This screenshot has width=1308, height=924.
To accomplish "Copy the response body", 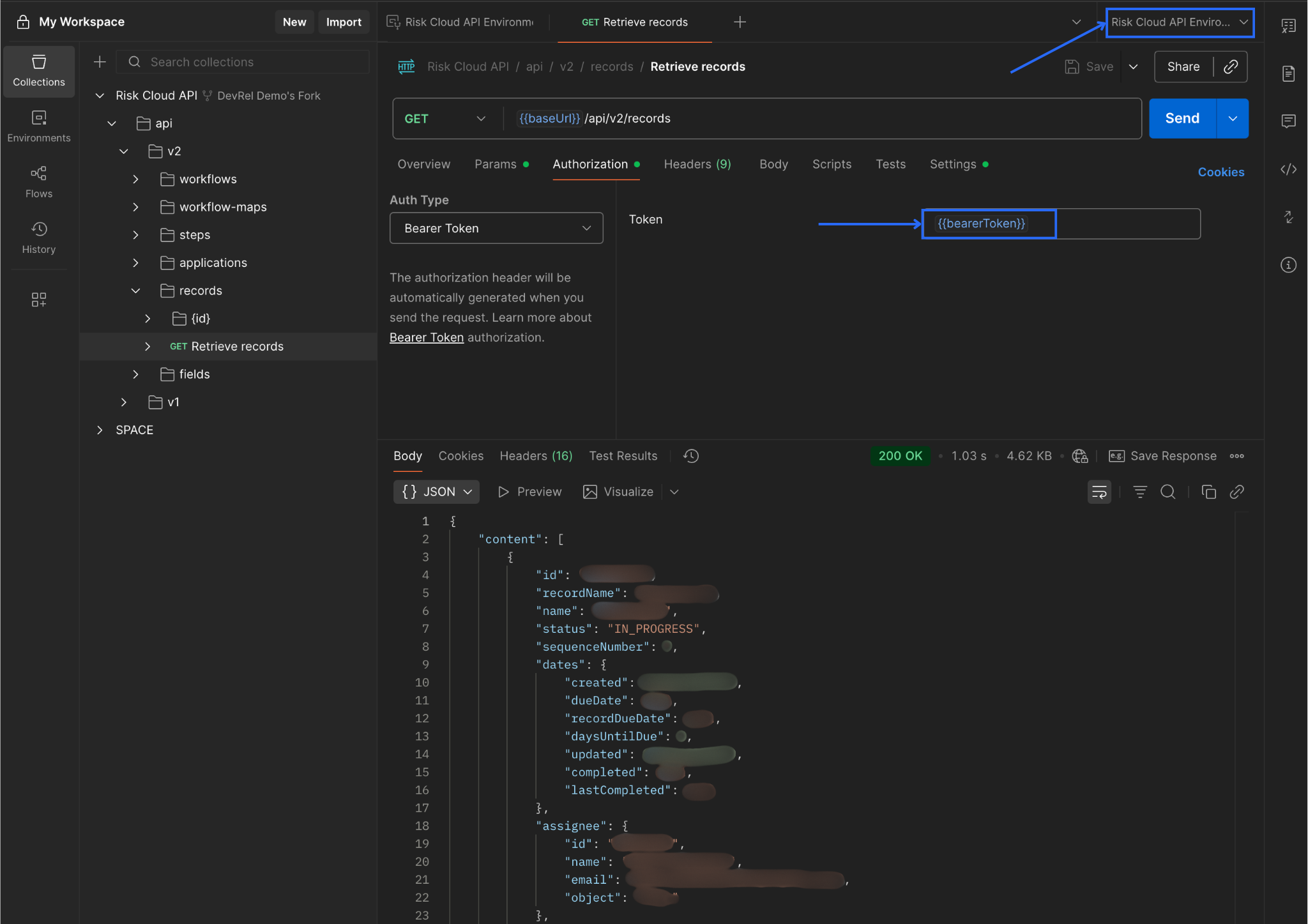I will click(x=1208, y=492).
